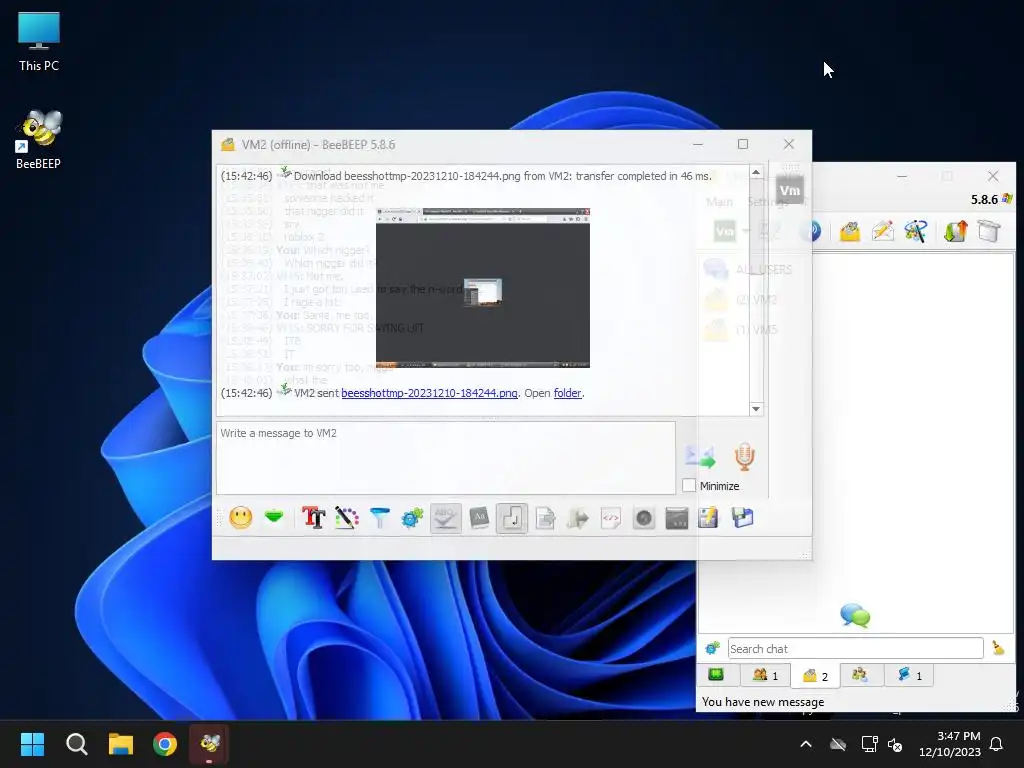Save the chat with the floppy disk icon
Image resolution: width=1024 pixels, height=768 pixels.
point(743,518)
